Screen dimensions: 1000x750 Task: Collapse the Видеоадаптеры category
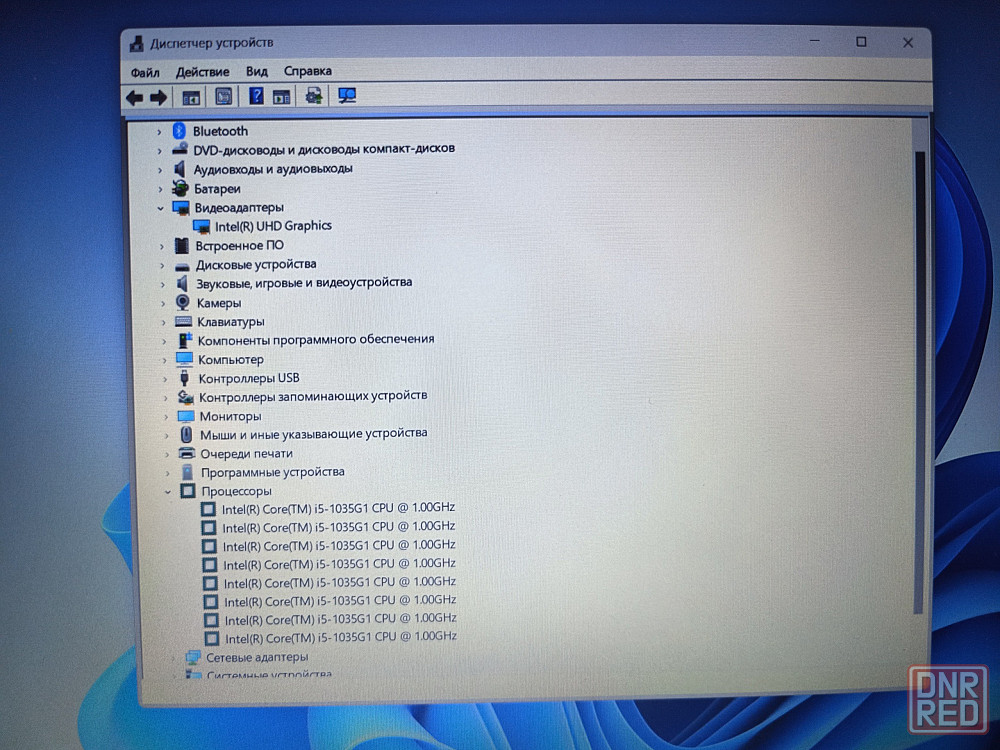tap(161, 209)
